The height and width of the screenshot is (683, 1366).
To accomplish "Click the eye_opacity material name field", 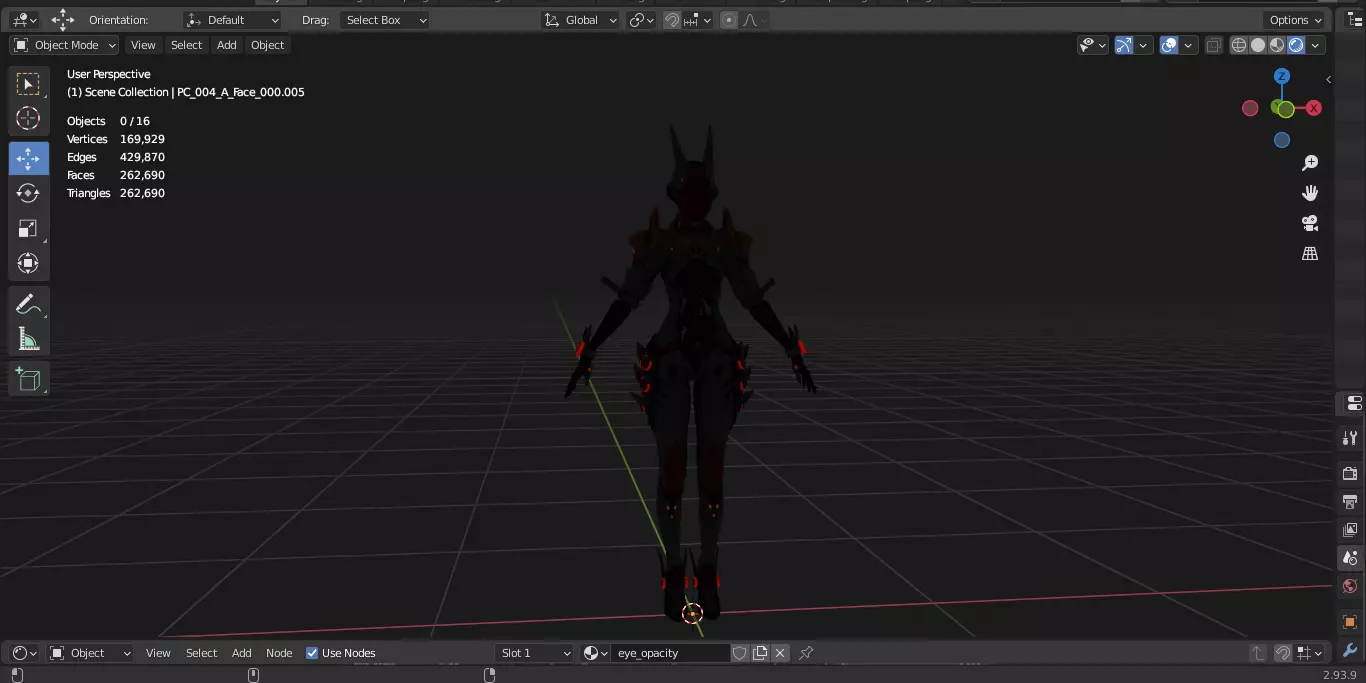I will 670,653.
